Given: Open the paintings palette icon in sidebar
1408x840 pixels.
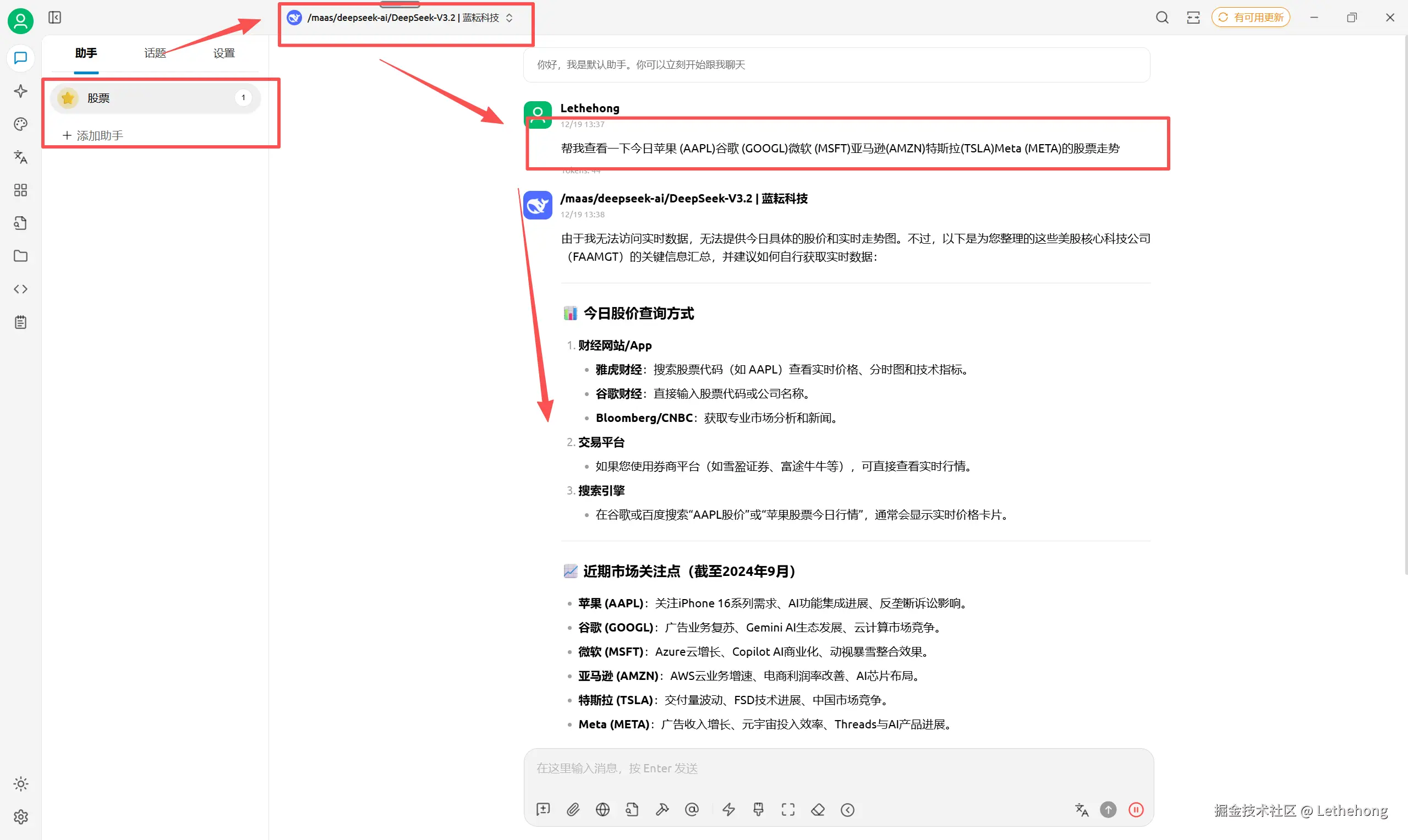Looking at the screenshot, I should pos(20,124).
